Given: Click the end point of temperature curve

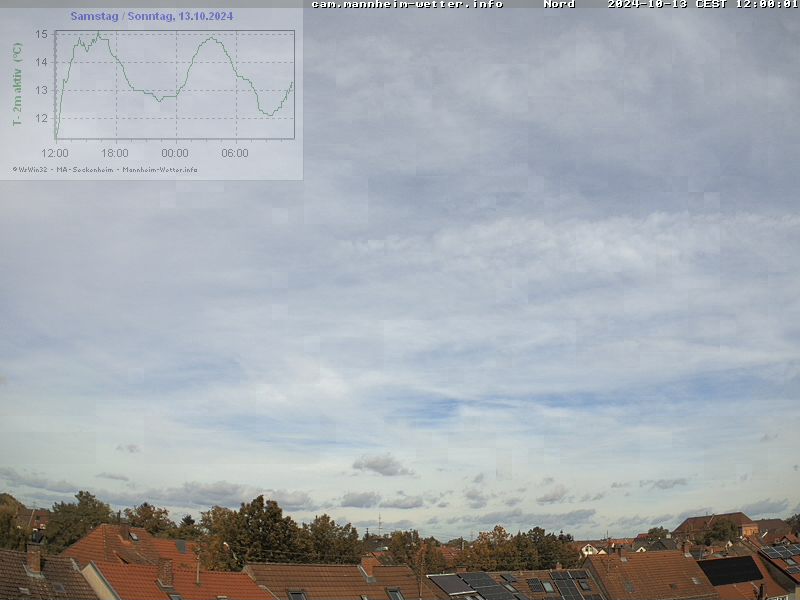Looking at the screenshot, I should pyautogui.click(x=292, y=83).
